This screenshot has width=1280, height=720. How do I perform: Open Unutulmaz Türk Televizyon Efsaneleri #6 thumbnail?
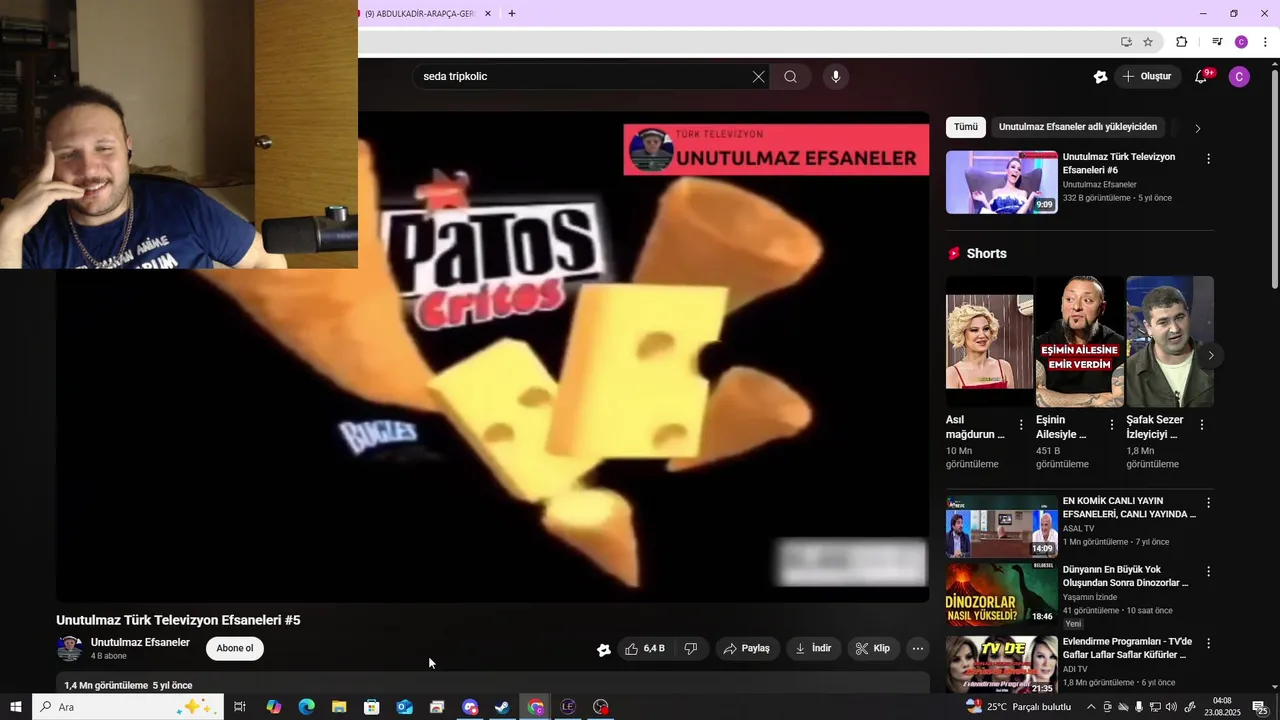1001,182
